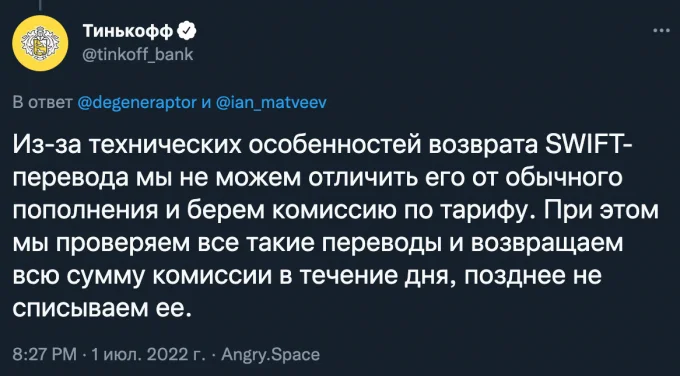Click the display name Тинькофф
Viewport: 680px width, 376px height.
coord(128,31)
